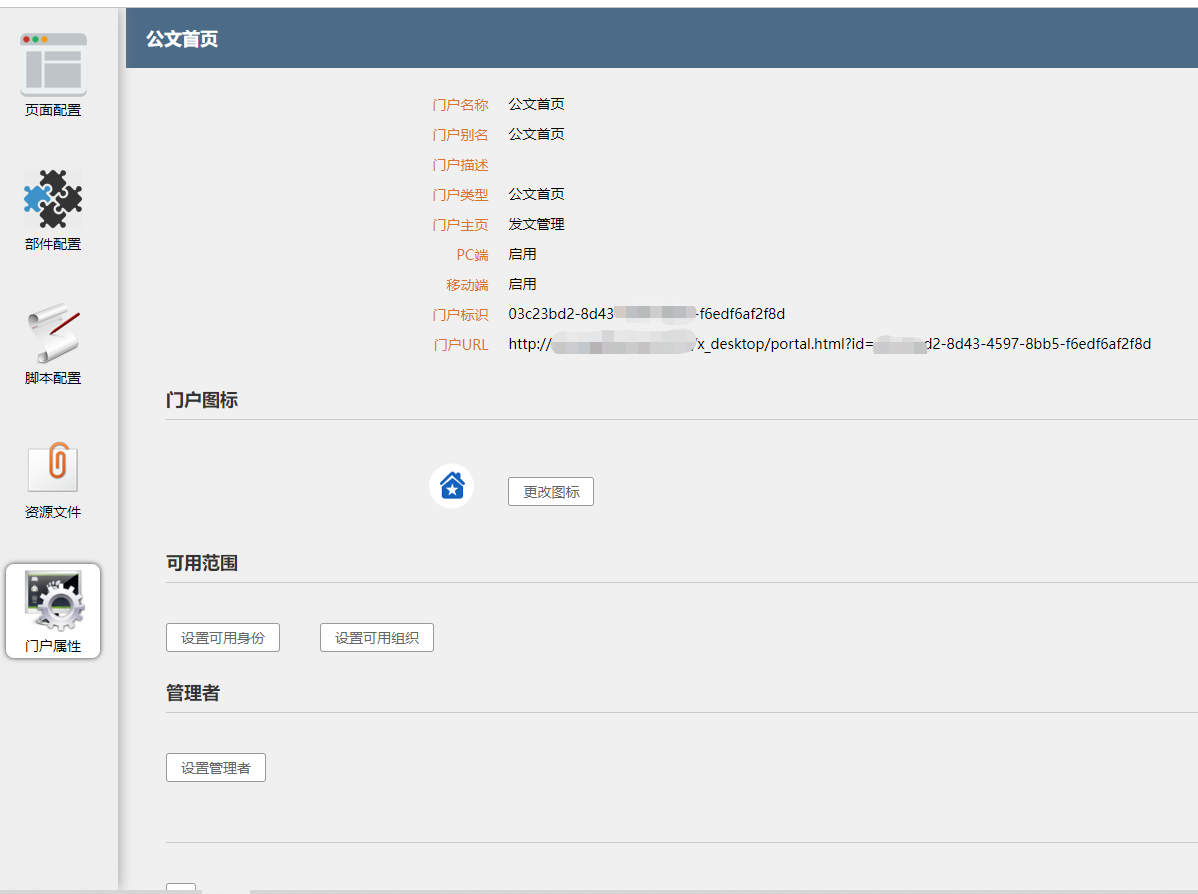Viewport: 1198px width, 894px height.
Task: Click the 门户名称 value 公文首页
Action: (x=536, y=104)
